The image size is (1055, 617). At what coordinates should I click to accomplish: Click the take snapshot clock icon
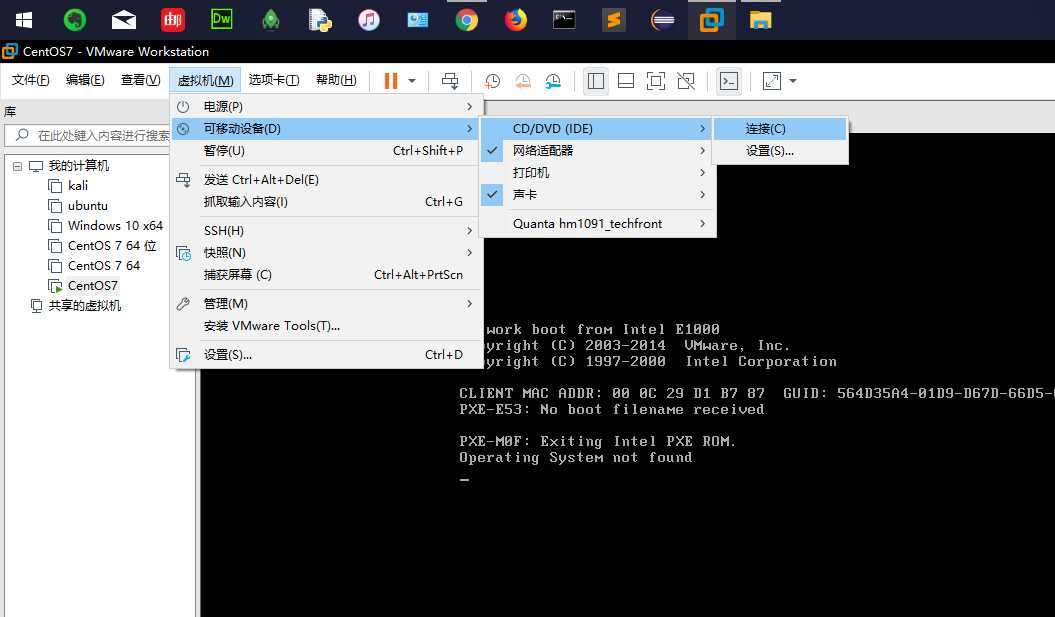coord(493,81)
